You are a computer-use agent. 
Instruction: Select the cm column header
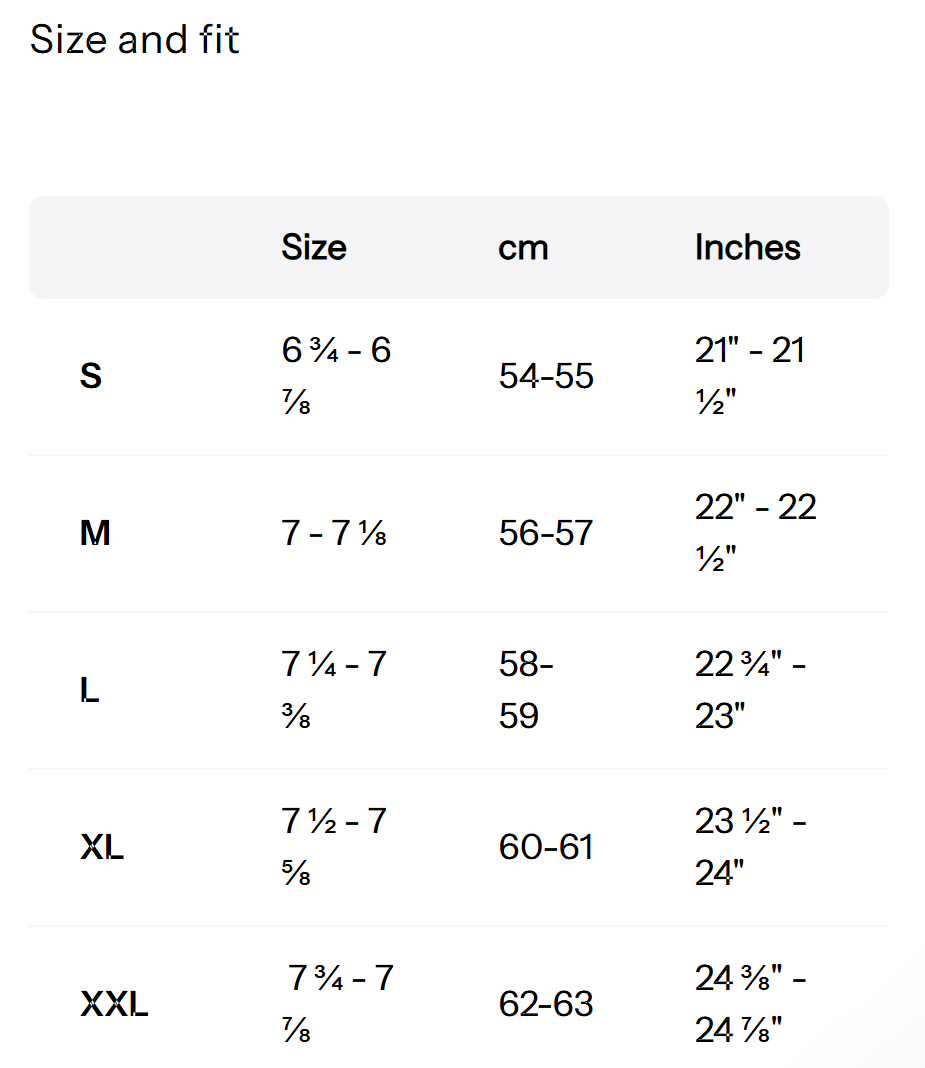point(523,247)
